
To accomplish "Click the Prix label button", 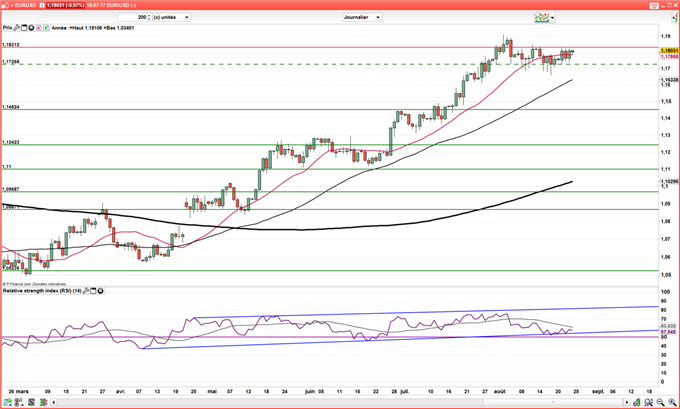I will coord(7,27).
